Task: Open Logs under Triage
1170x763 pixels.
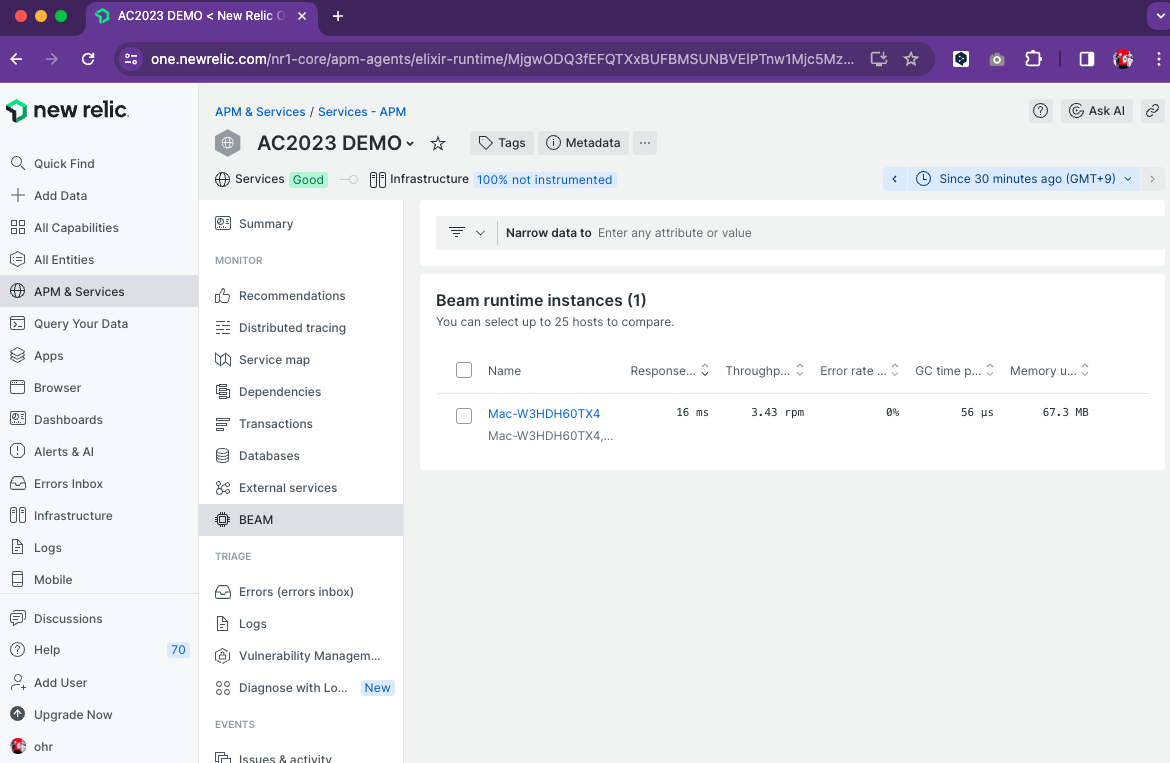Action: (x=240, y=624)
